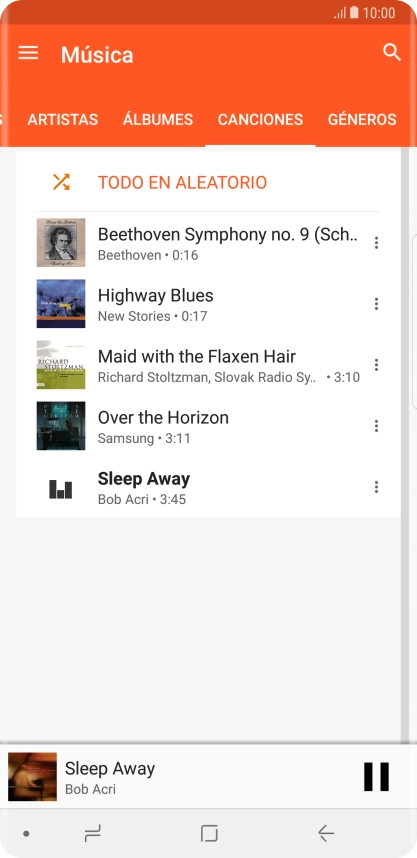This screenshot has height=858, width=417.
Task: Tap the search magnifier icon
Action: coord(392,53)
